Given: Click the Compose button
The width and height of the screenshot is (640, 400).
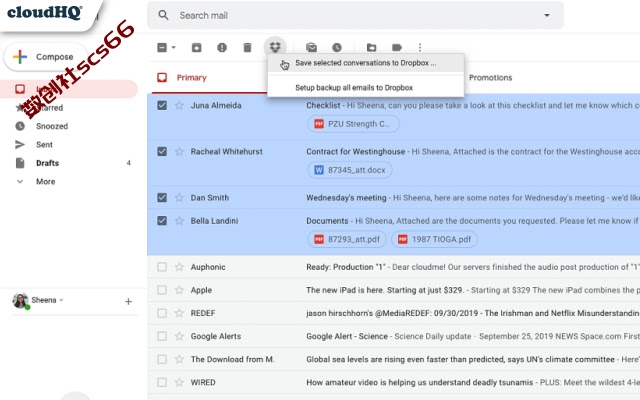Looking at the screenshot, I should click(45, 57).
